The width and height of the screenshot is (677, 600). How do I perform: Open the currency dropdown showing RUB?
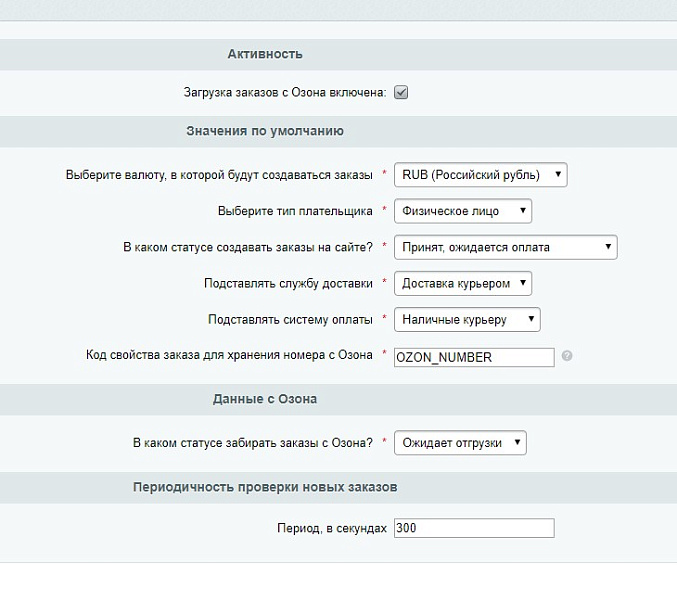pyautogui.click(x=481, y=175)
